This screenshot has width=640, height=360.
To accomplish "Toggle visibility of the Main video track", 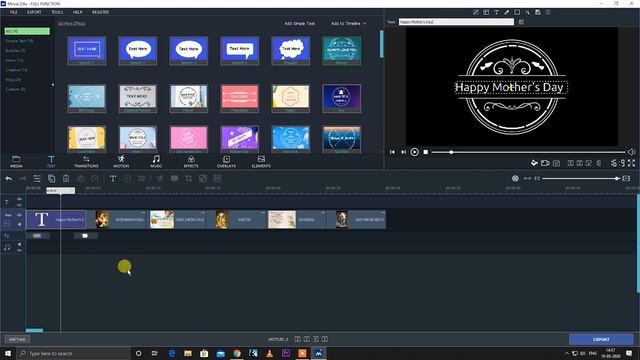I will tap(19, 215).
